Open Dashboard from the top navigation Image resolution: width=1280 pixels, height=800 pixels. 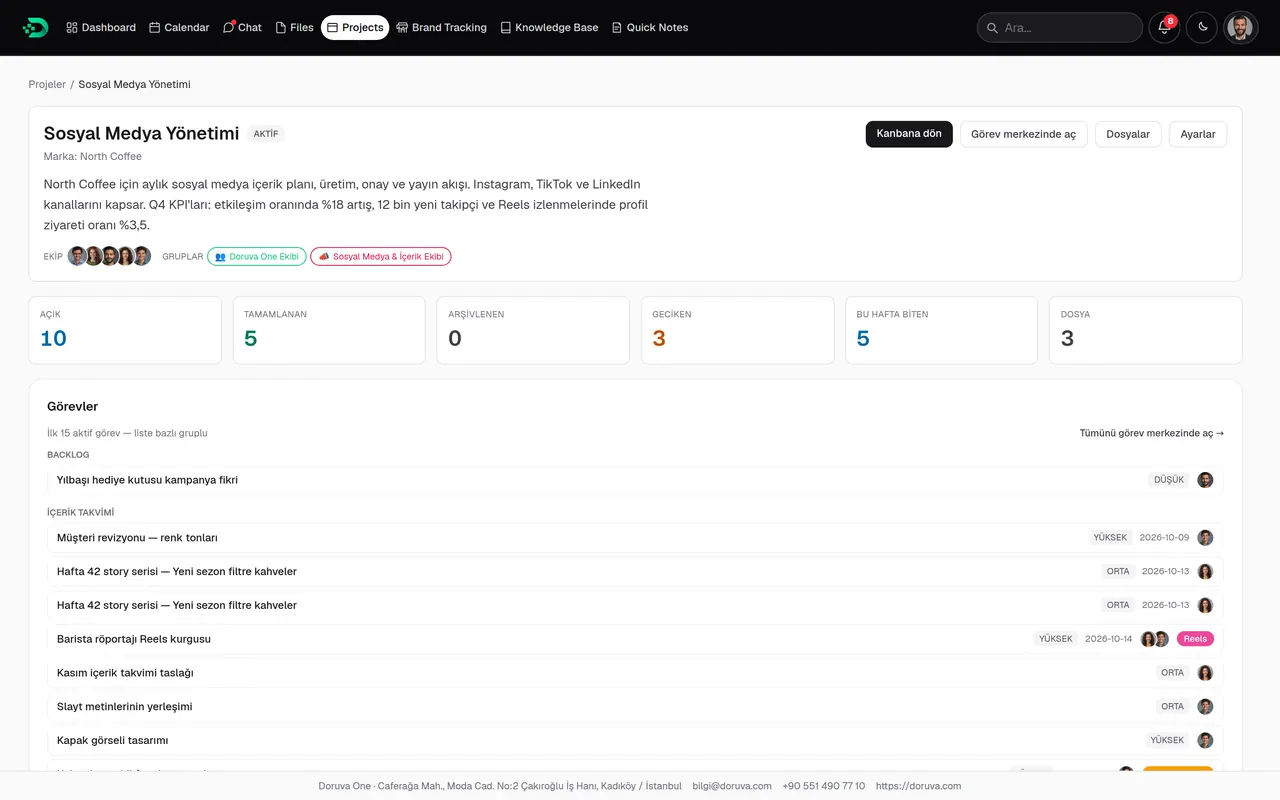pyautogui.click(x=101, y=27)
